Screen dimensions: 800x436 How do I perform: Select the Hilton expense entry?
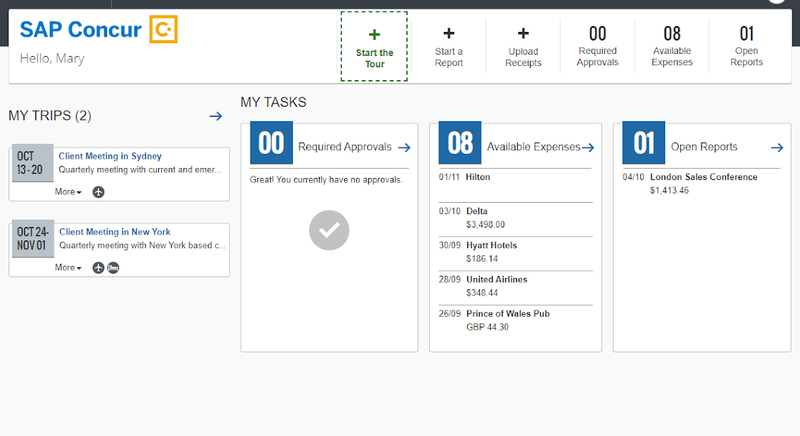(515, 185)
